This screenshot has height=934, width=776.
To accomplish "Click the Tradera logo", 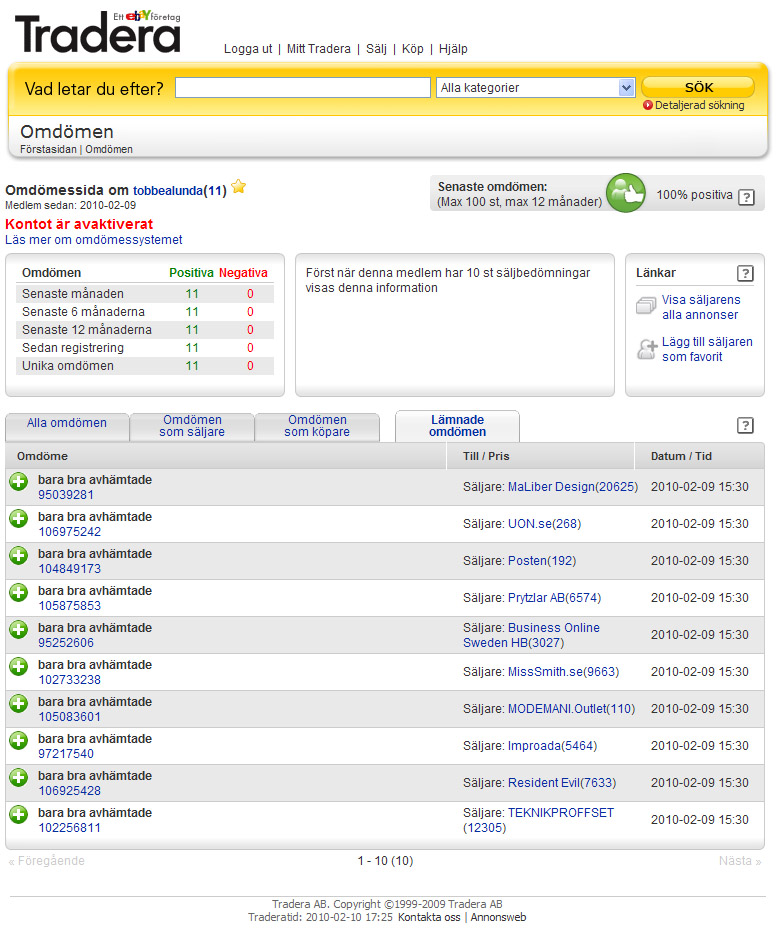I will click(98, 32).
